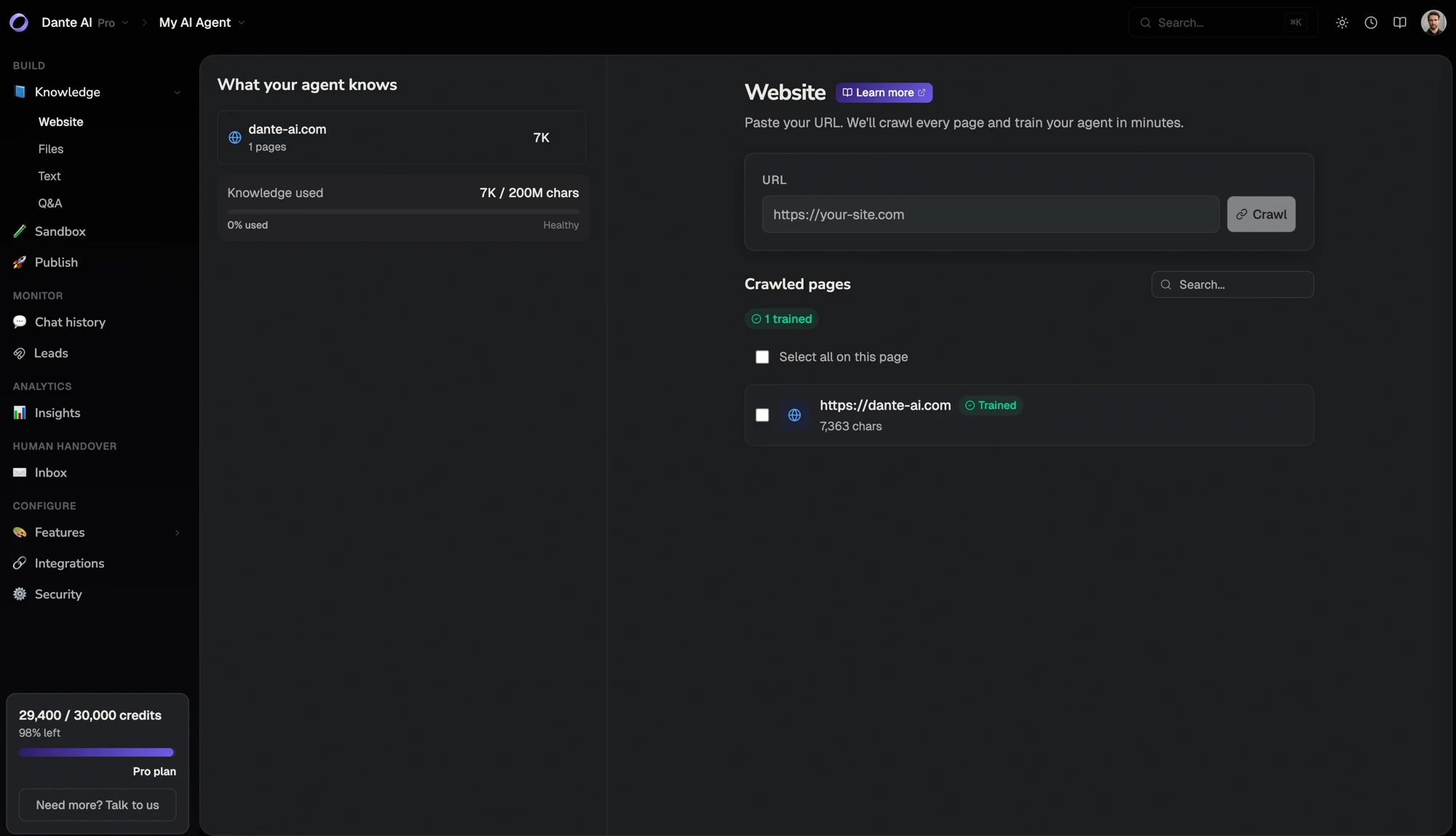Focus the URL input field
Viewport: 1456px width, 836px height.
[x=990, y=215]
